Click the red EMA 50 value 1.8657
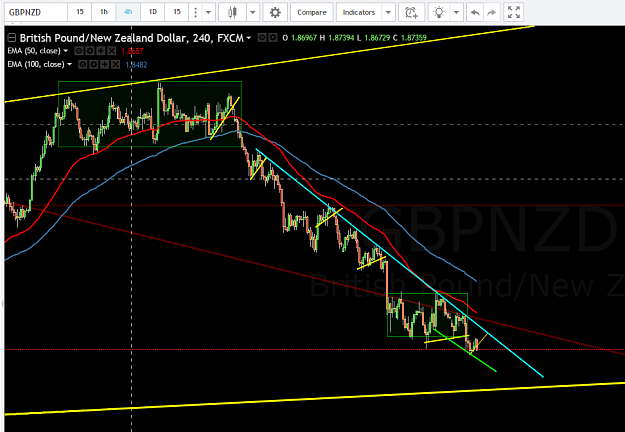The width and height of the screenshot is (625, 432). pos(132,51)
